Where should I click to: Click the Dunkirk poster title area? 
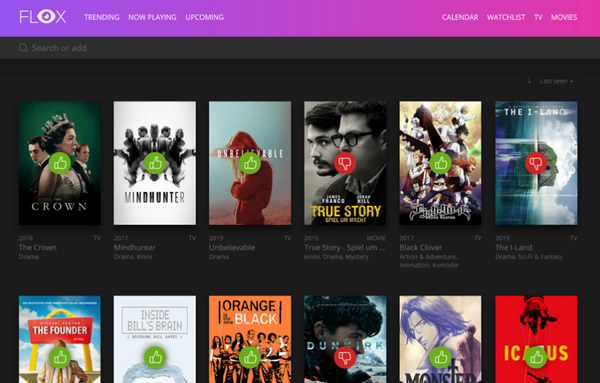345,346
